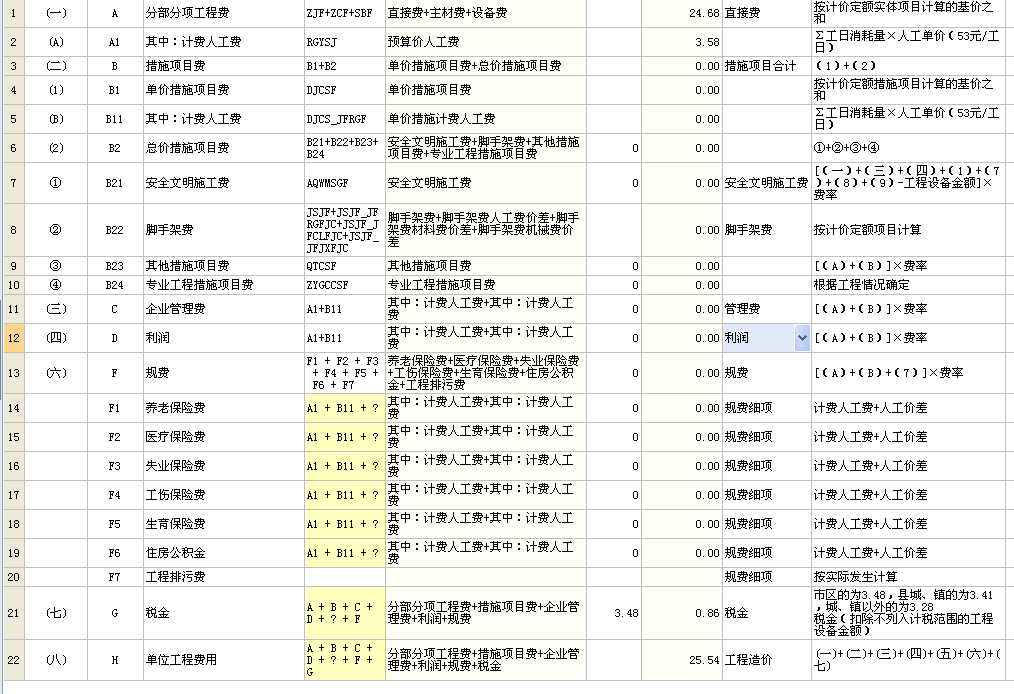This screenshot has width=1014, height=694.
Task: Click the formula cell ZJF+ZCF+SBF
Action: [345, 13]
